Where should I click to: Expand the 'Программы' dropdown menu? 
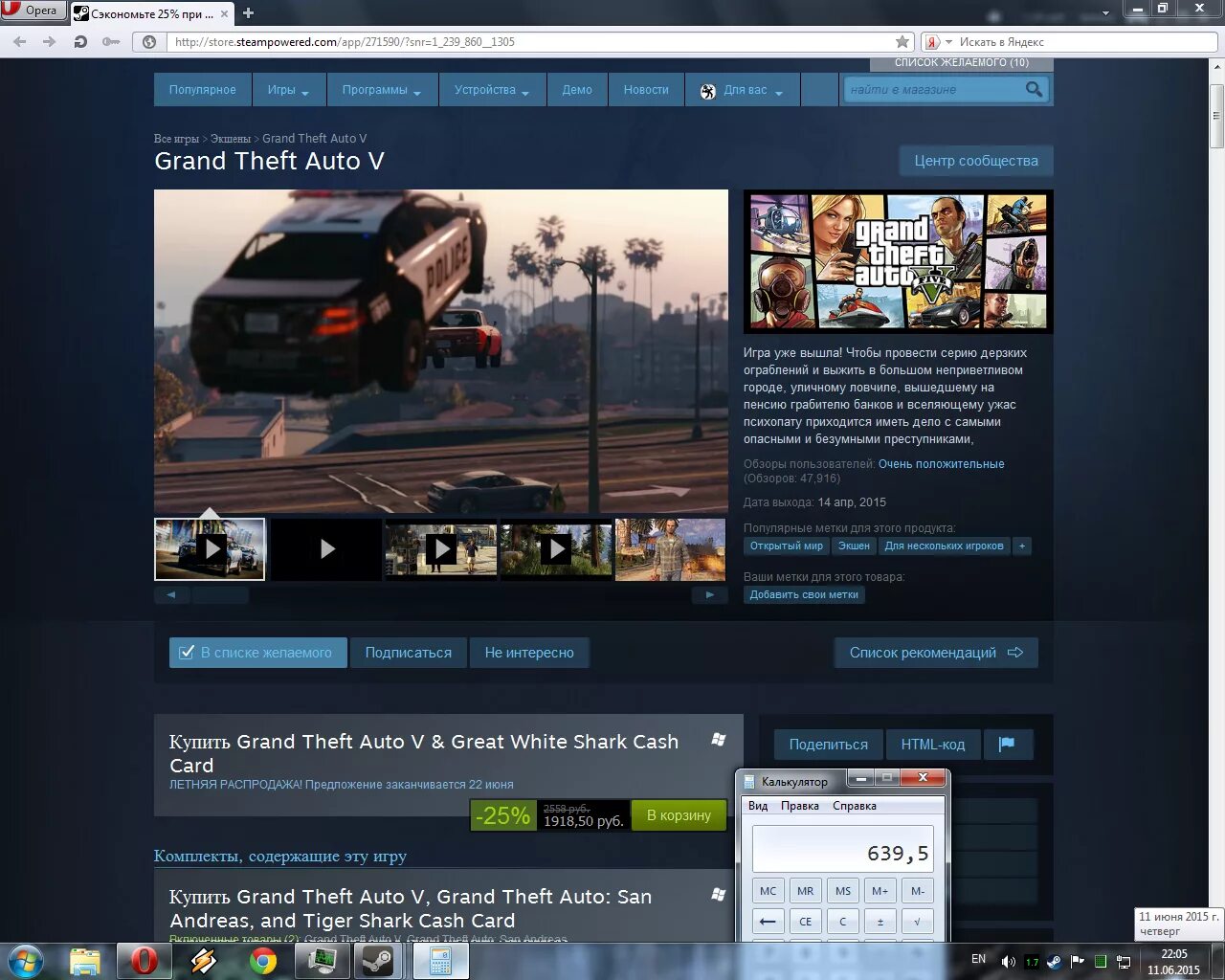[x=382, y=90]
